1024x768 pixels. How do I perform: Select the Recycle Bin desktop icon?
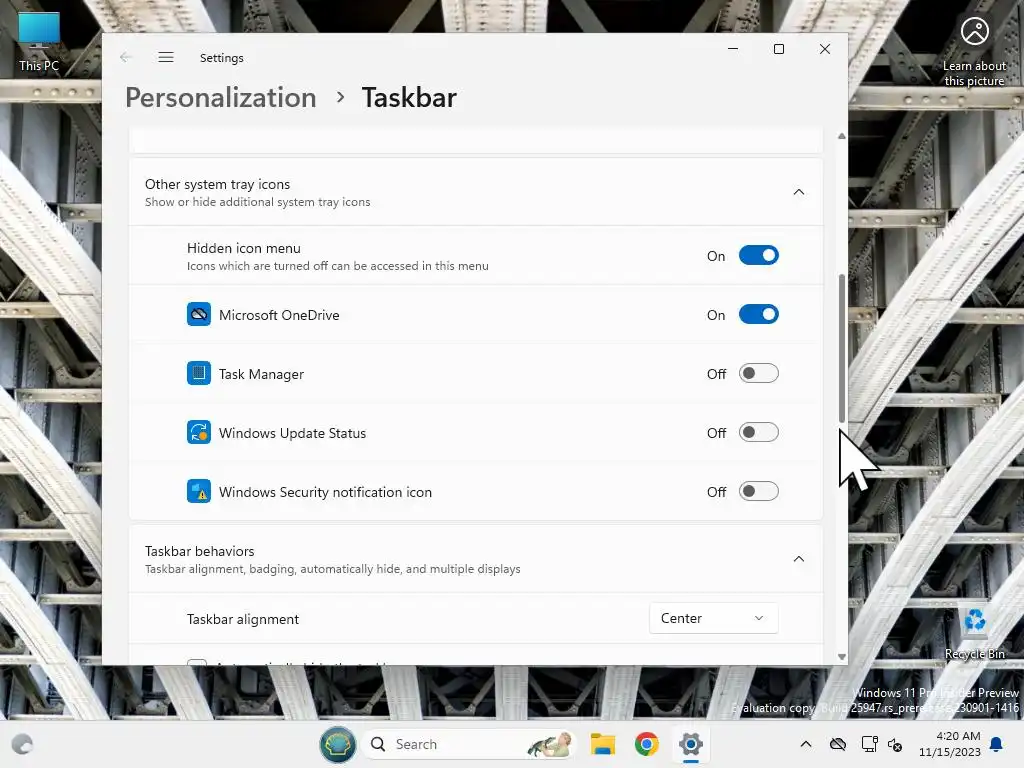coord(974,632)
